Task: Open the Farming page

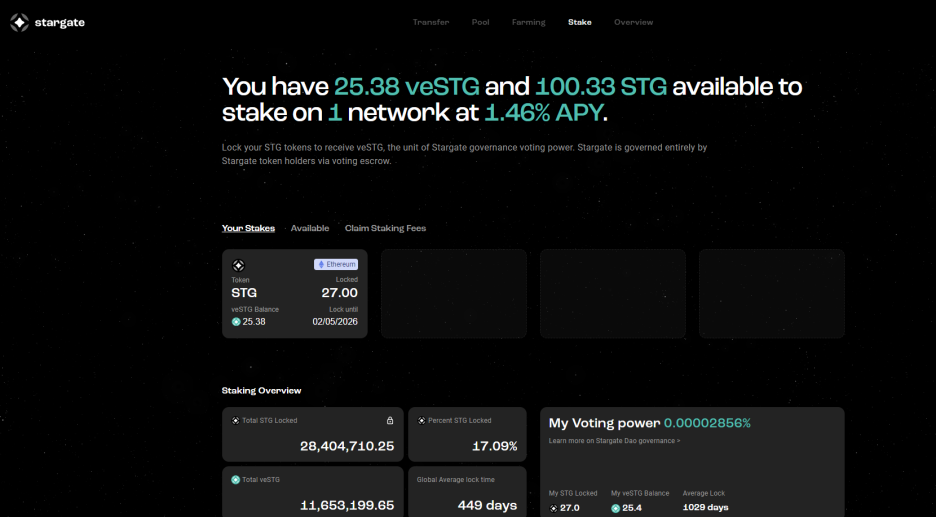Action: 528,22
